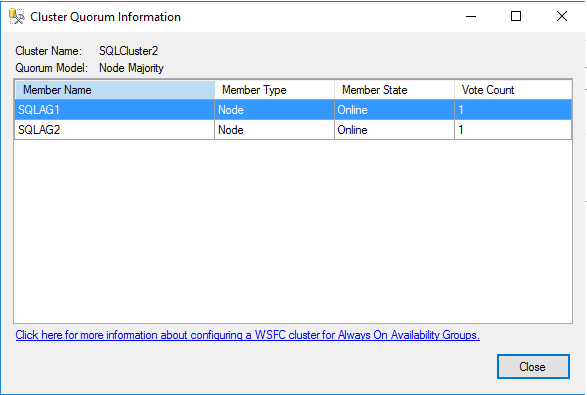Sort by Vote Count column header
587x395 pixels.
click(x=513, y=90)
